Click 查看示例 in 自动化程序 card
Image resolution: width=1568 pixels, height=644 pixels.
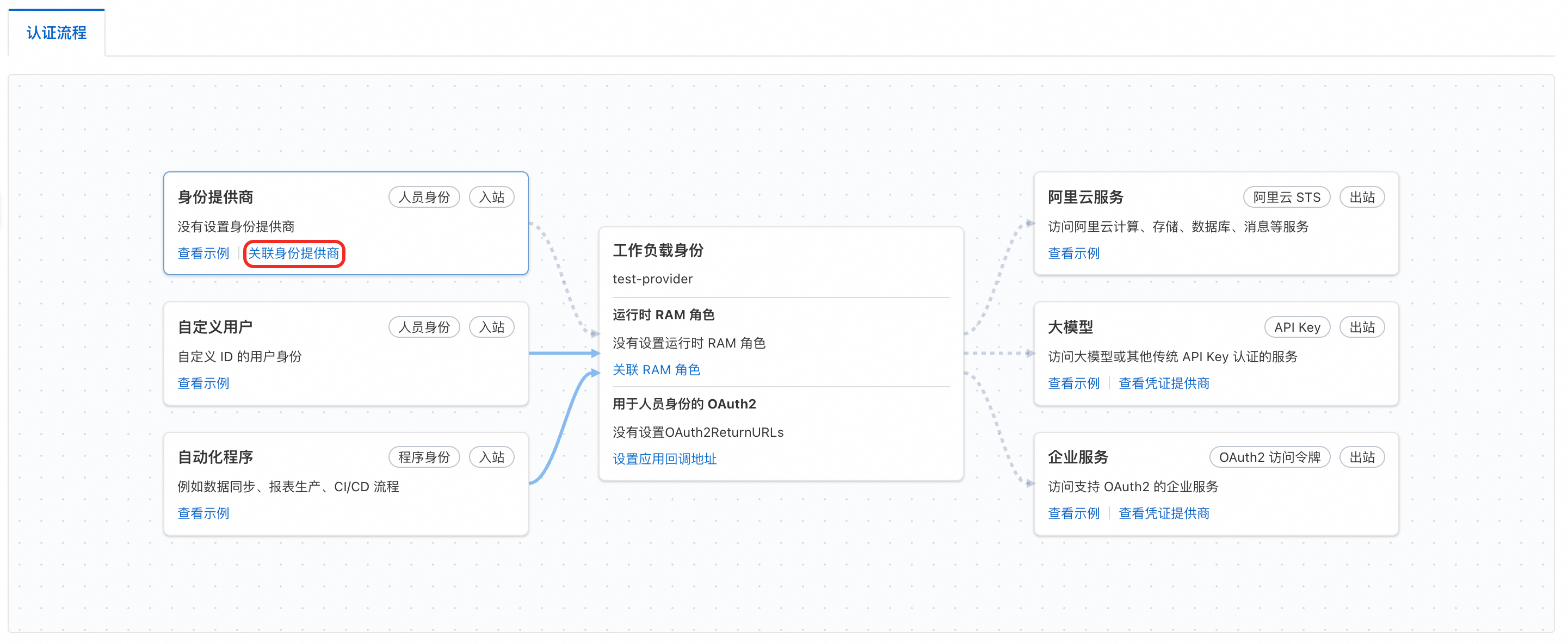(203, 513)
